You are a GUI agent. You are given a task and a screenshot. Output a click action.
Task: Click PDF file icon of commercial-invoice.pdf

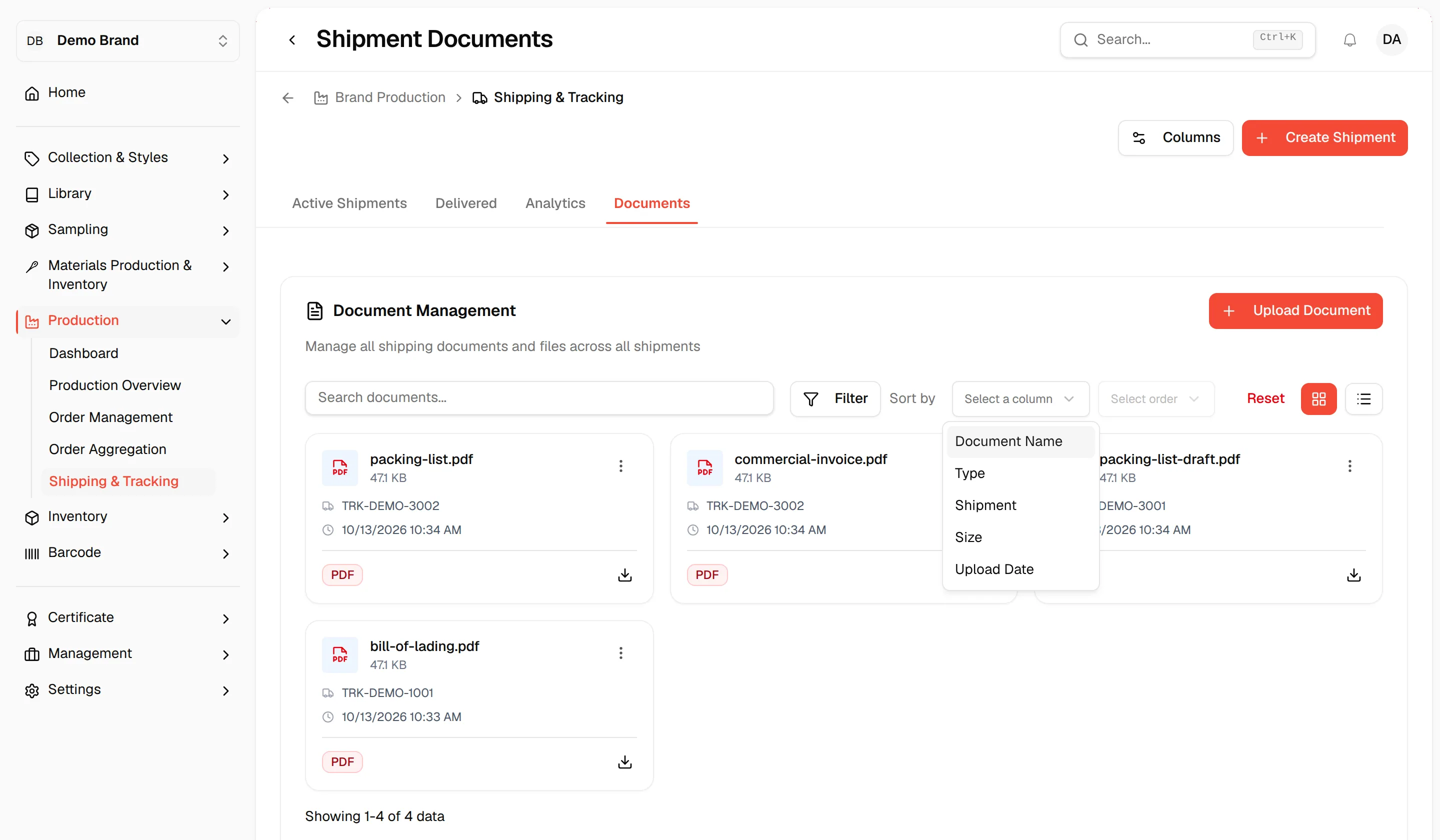[704, 467]
